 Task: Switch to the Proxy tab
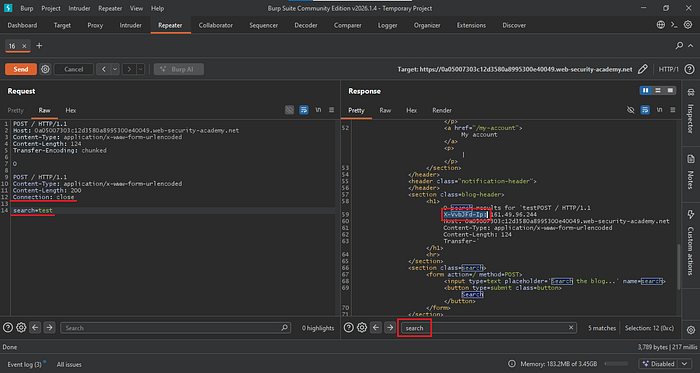coord(95,25)
